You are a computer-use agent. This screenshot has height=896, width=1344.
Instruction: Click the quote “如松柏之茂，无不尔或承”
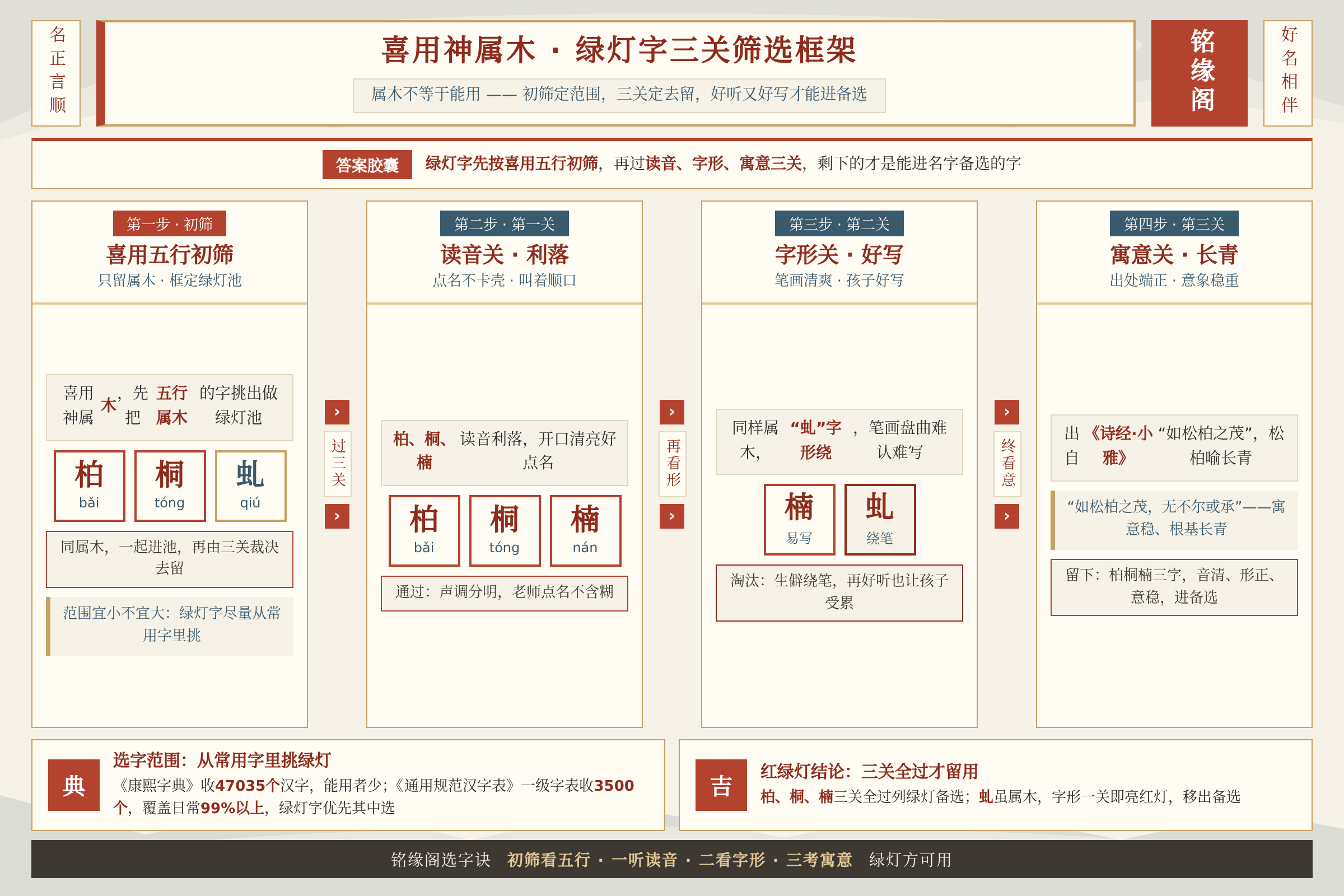1174,520
